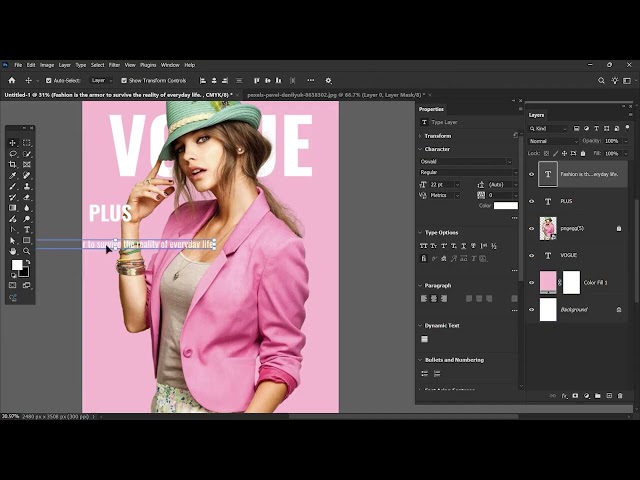Click the All Caps type option
This screenshot has width=640, height=480.
coord(424,246)
